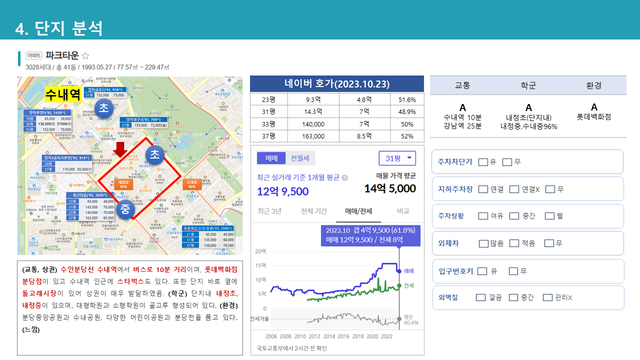Check 무 for 주차차단기
The width and height of the screenshot is (640, 360).
click(507, 162)
